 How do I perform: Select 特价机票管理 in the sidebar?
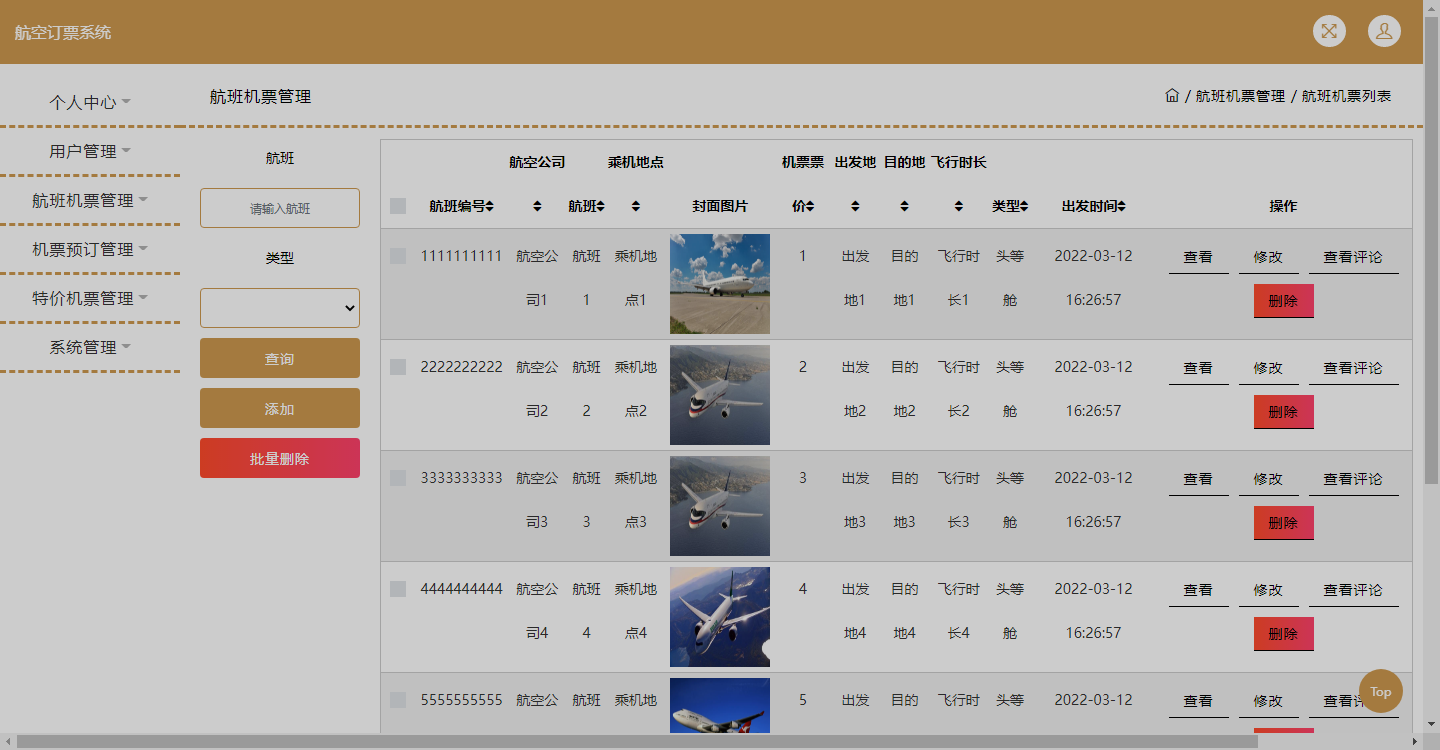(88, 298)
